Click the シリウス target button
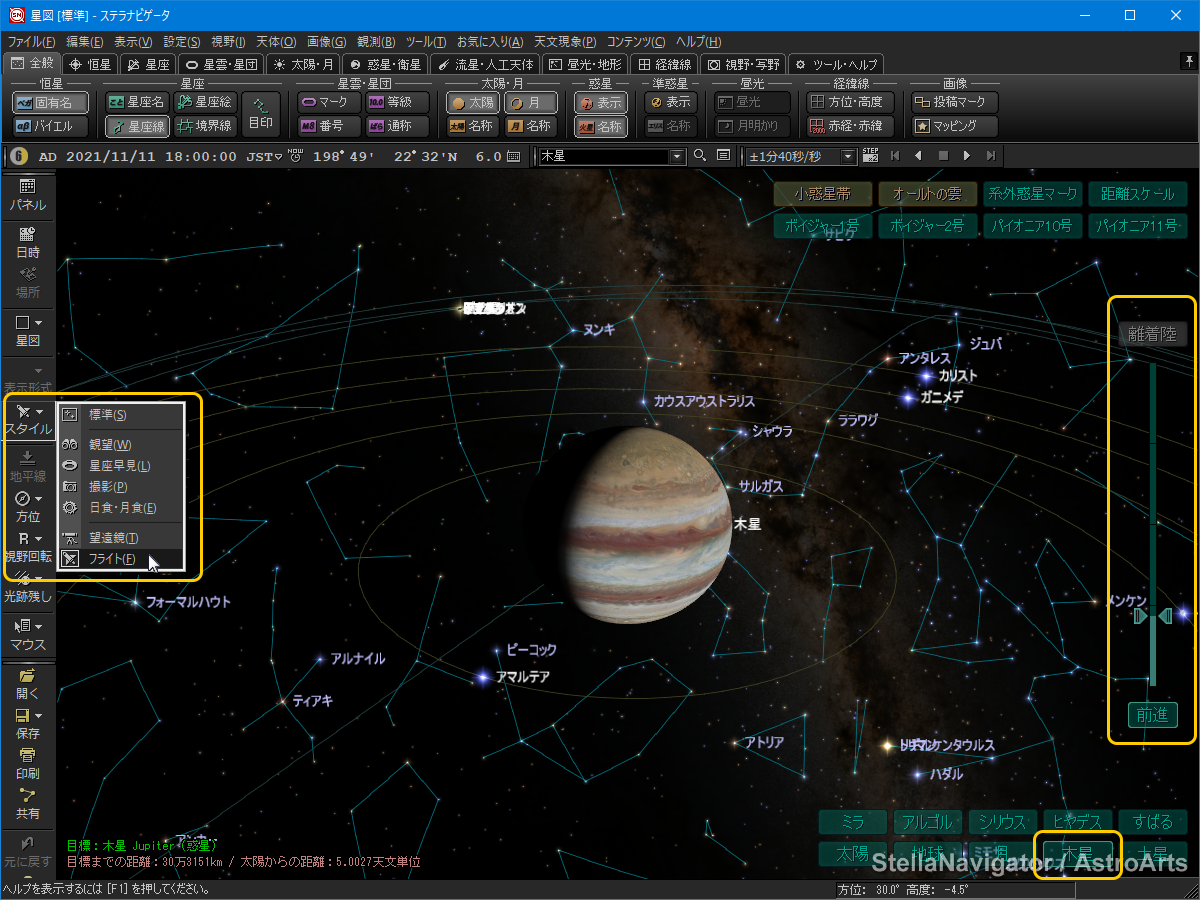 1003,822
